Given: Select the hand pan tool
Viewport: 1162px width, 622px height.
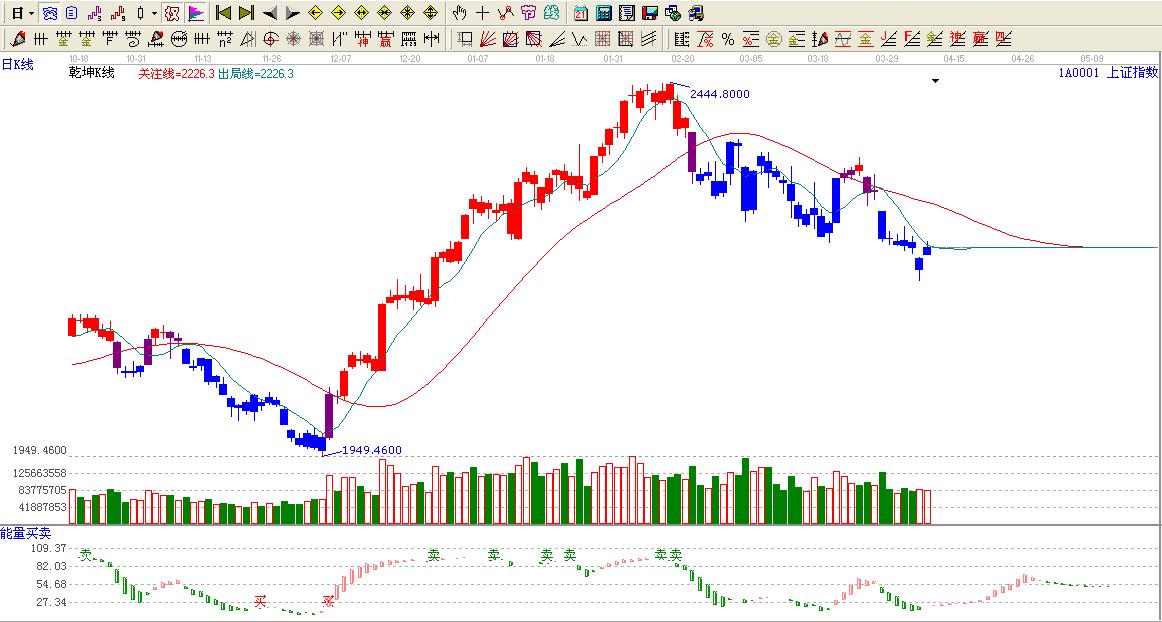Looking at the screenshot, I should pyautogui.click(x=459, y=13).
